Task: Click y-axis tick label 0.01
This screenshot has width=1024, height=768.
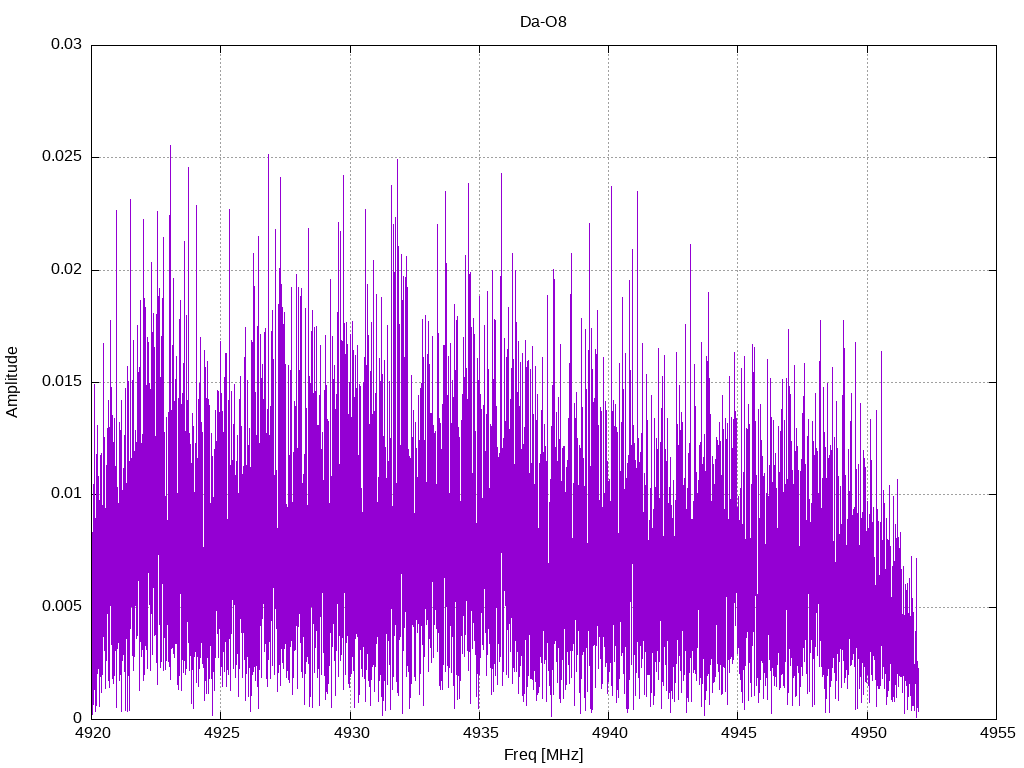Action: click(67, 494)
